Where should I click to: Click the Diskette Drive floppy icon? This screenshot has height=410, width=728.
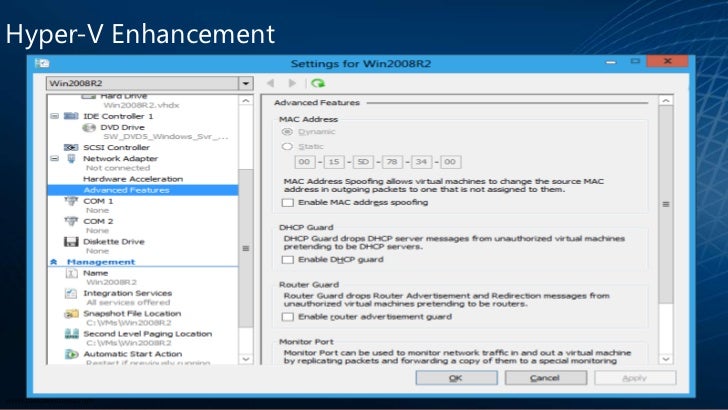point(71,241)
